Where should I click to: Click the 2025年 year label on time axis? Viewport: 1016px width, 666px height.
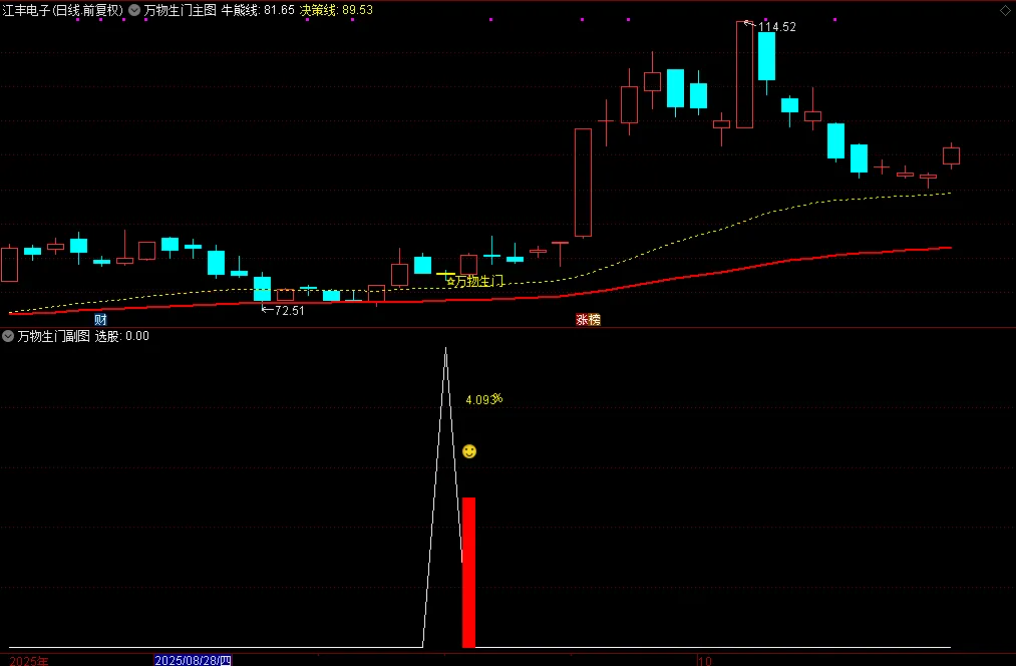pyautogui.click(x=29, y=660)
